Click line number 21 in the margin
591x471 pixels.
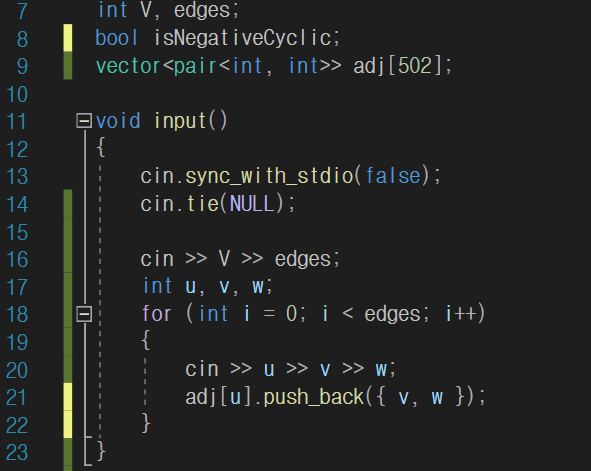(x=17, y=398)
